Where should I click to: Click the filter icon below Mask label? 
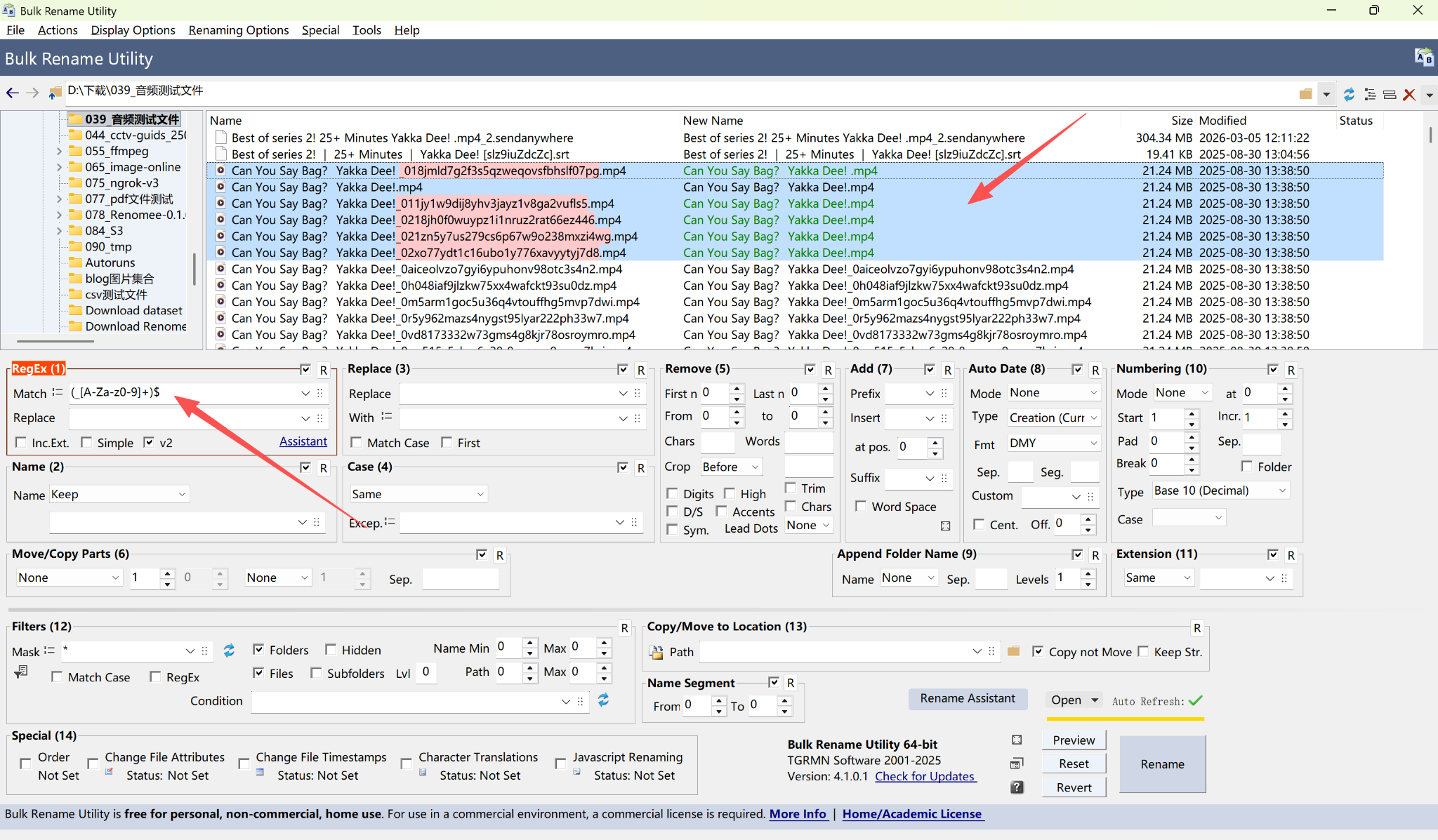21,672
